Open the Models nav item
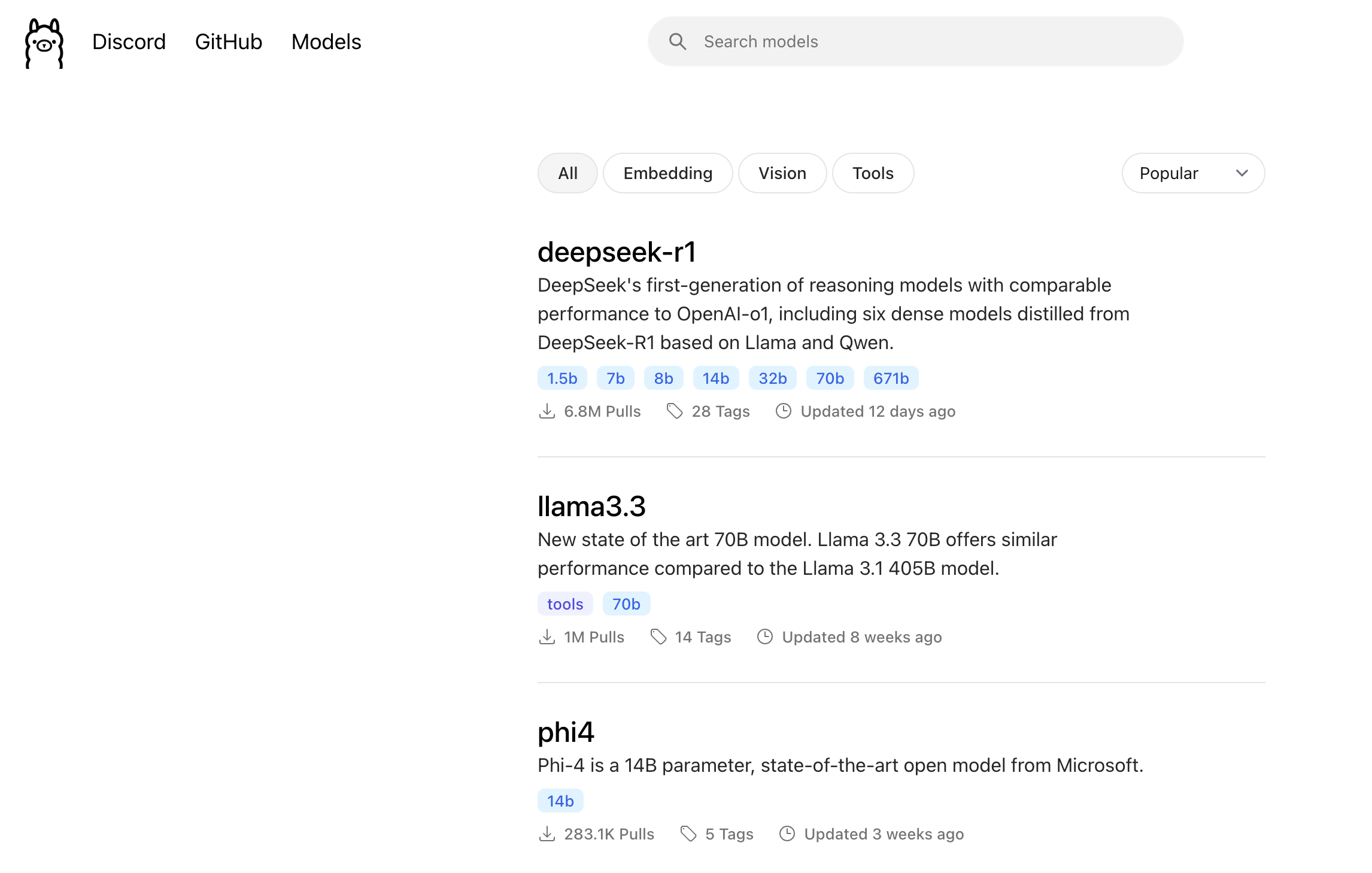This screenshot has width=1372, height=873. point(326,42)
